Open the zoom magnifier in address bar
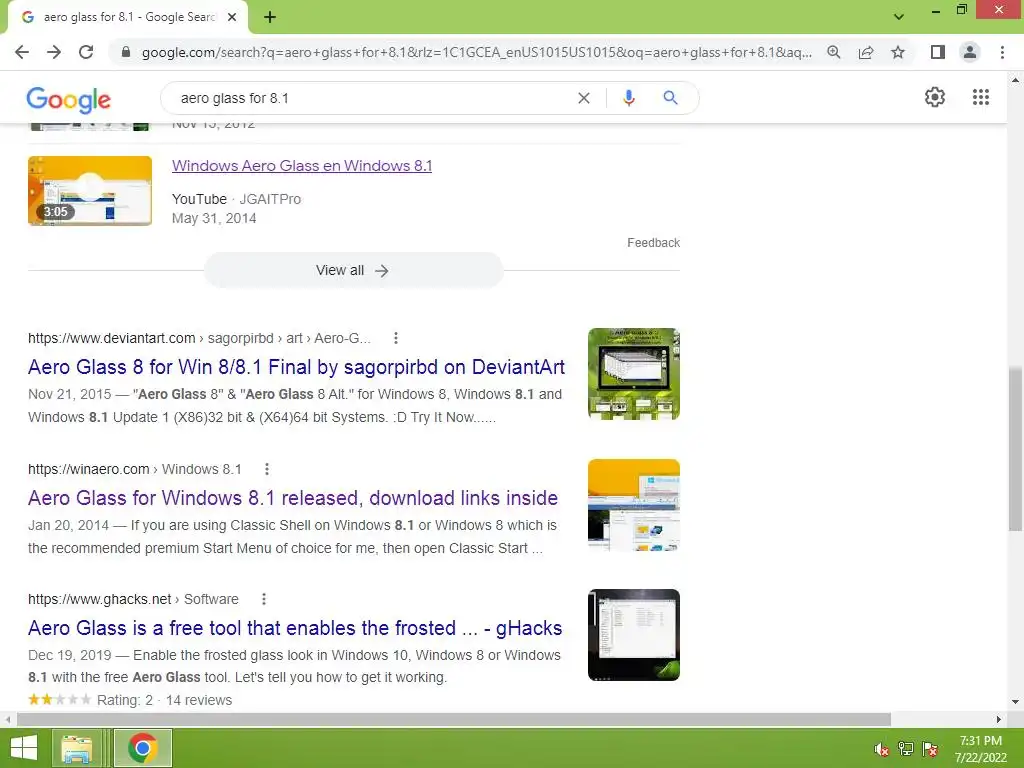1024x768 pixels. tap(834, 52)
